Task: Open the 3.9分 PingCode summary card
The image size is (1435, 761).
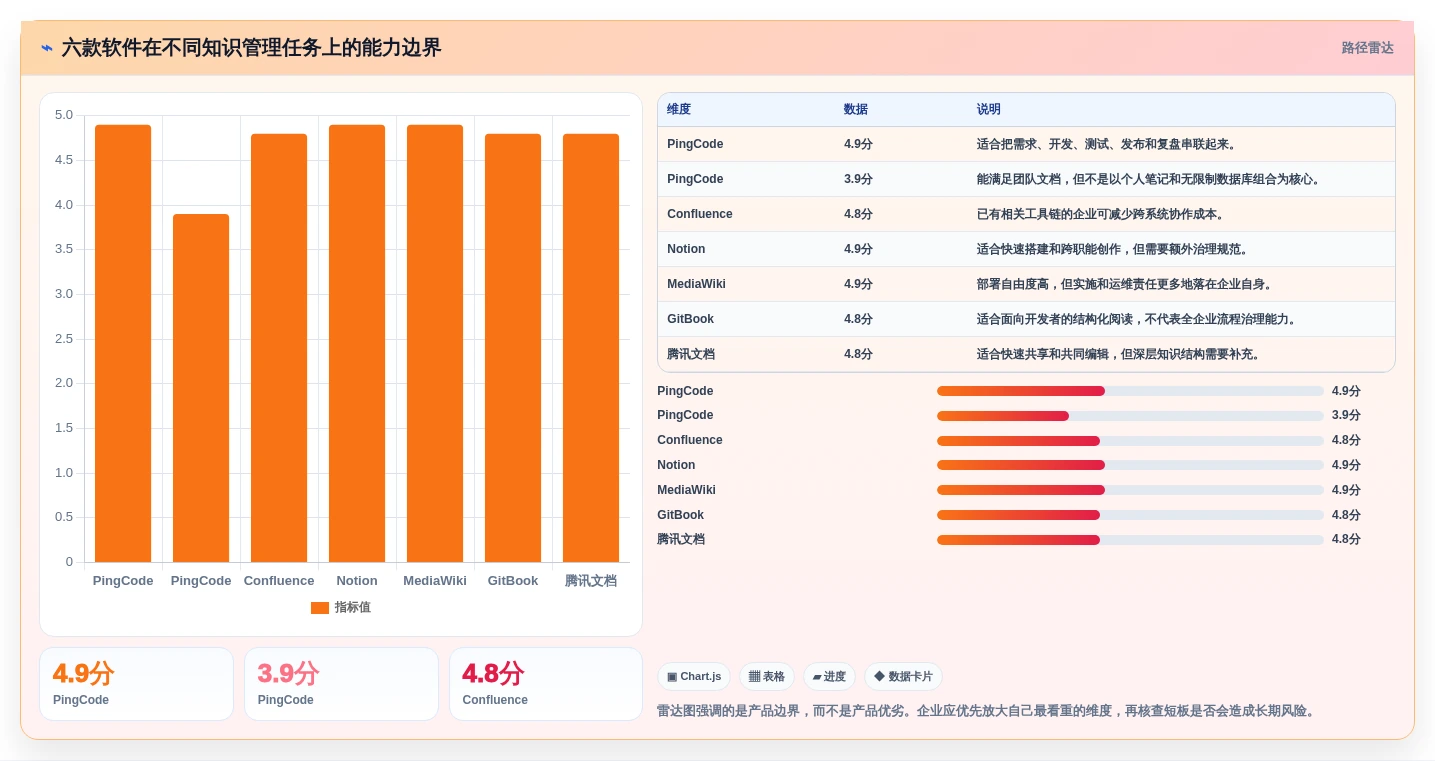Action: pos(341,684)
